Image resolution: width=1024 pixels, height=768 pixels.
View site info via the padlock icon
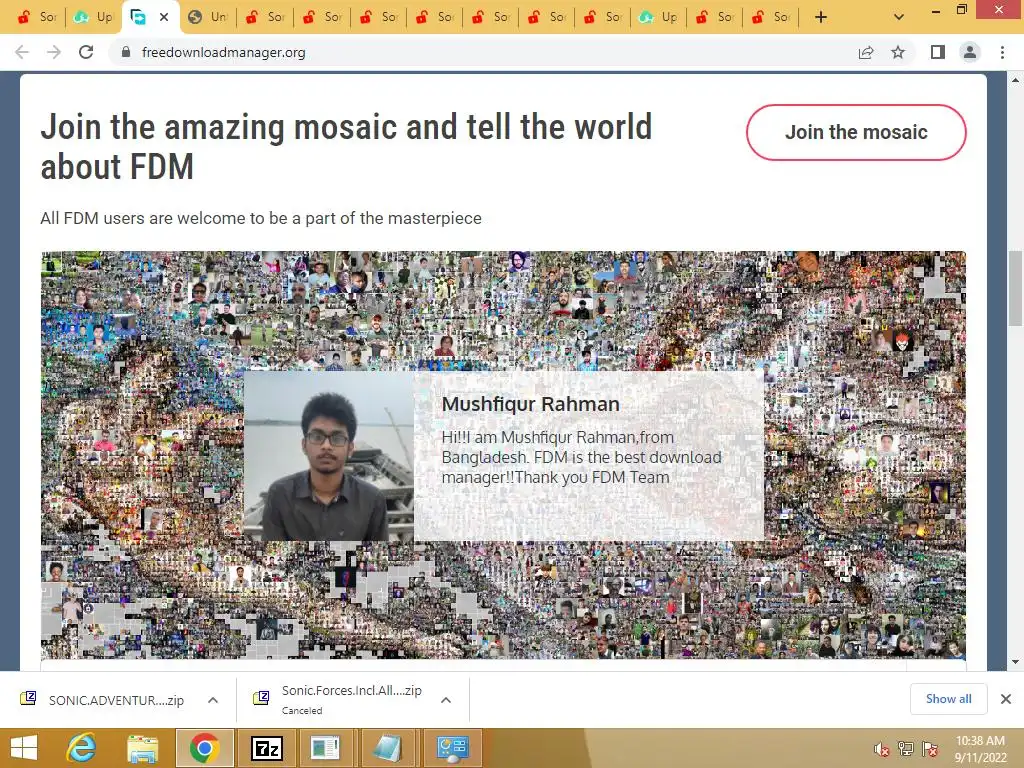(x=126, y=52)
